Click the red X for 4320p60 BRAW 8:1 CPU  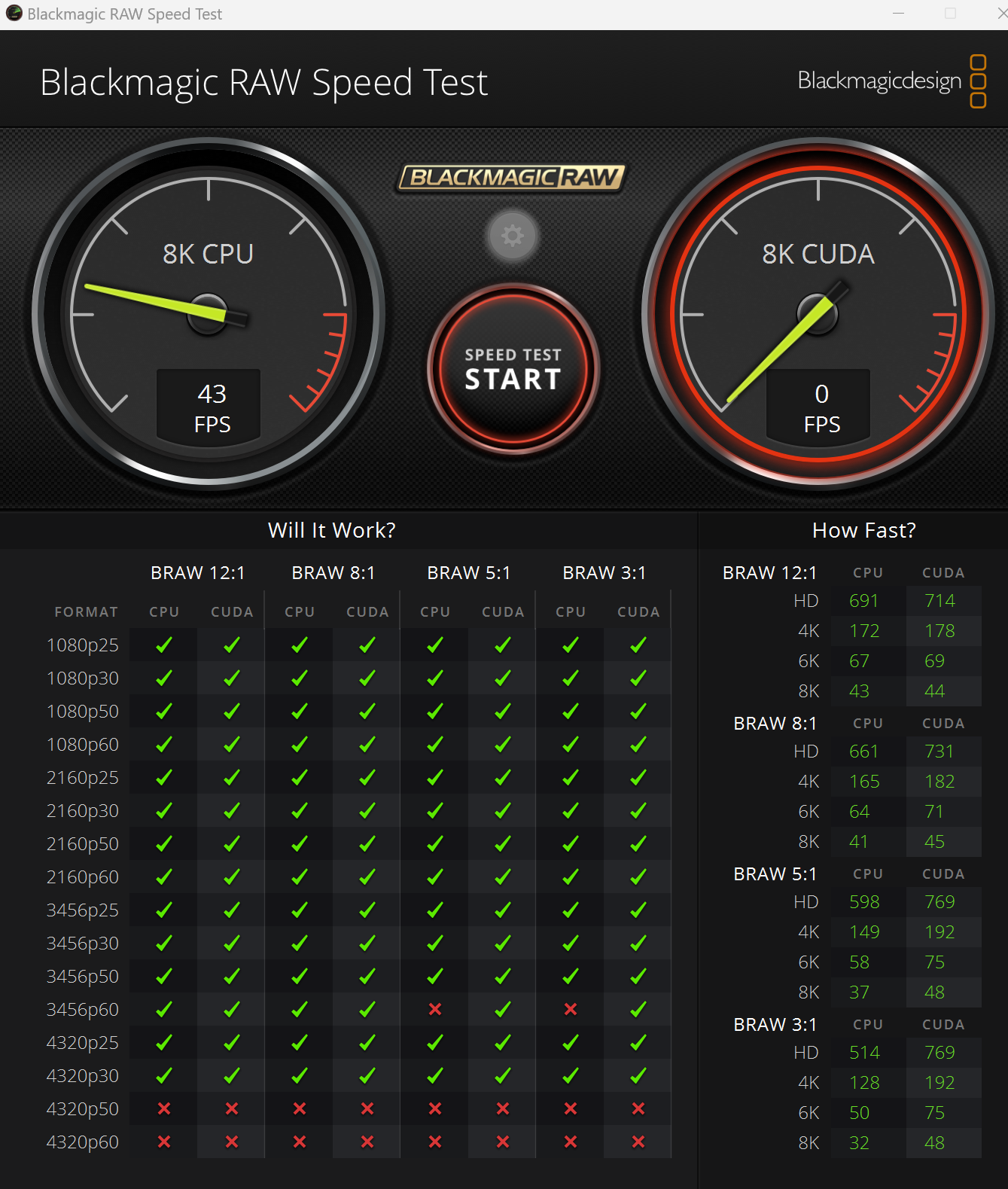[300, 1142]
